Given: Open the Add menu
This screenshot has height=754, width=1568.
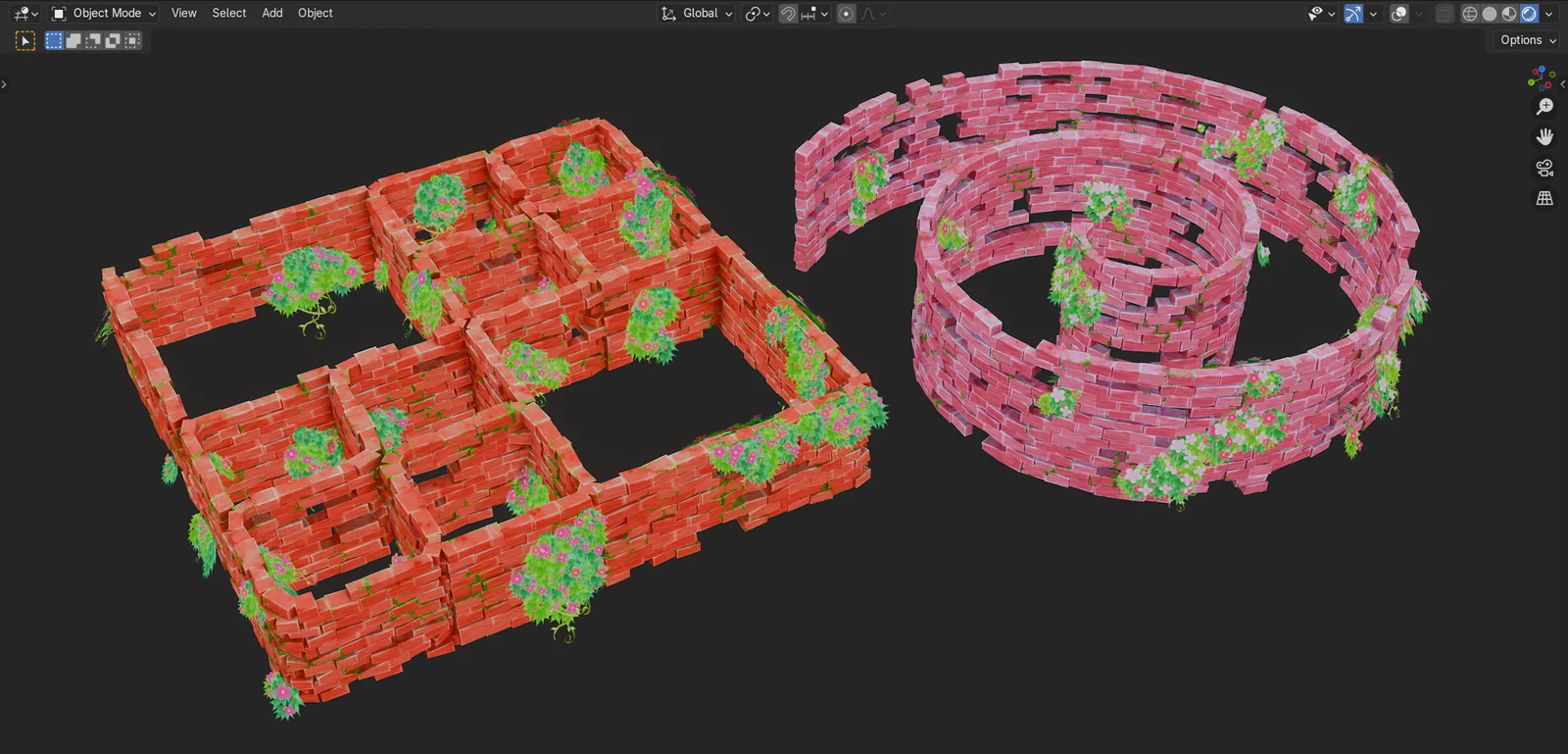Looking at the screenshot, I should pyautogui.click(x=272, y=14).
